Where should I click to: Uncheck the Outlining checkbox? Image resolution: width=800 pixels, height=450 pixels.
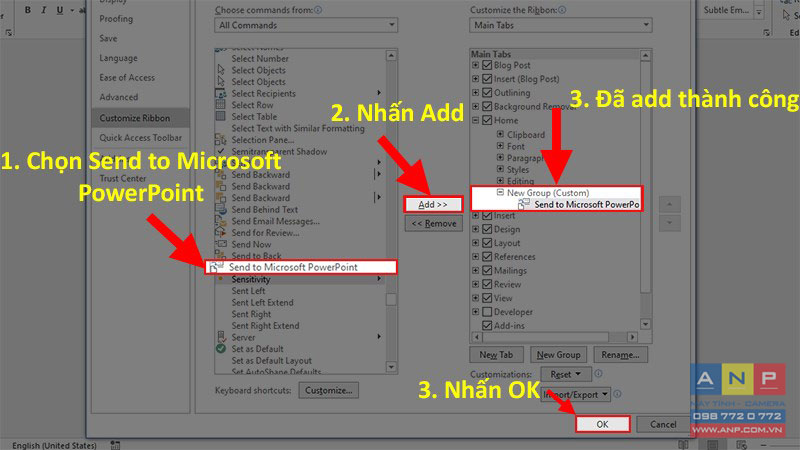click(x=487, y=92)
